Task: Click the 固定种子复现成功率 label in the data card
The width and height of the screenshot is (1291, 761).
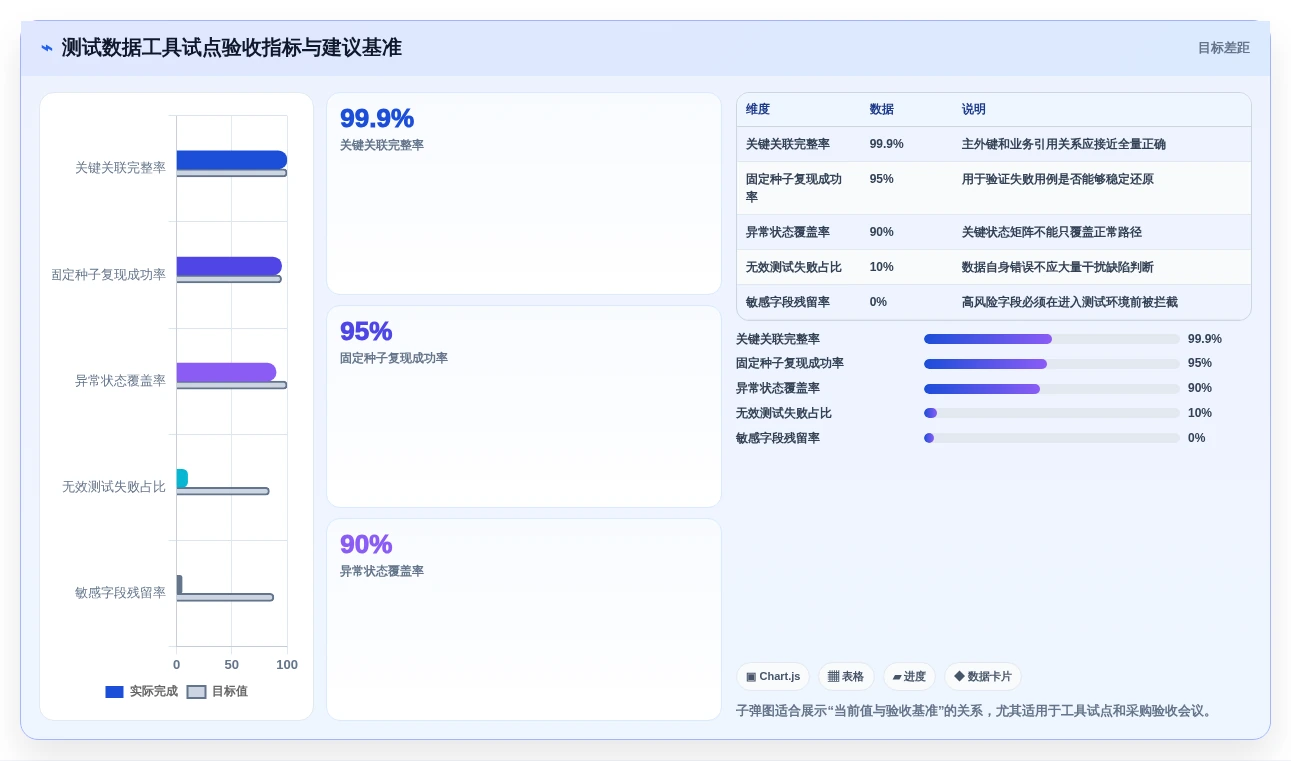Action: click(394, 358)
